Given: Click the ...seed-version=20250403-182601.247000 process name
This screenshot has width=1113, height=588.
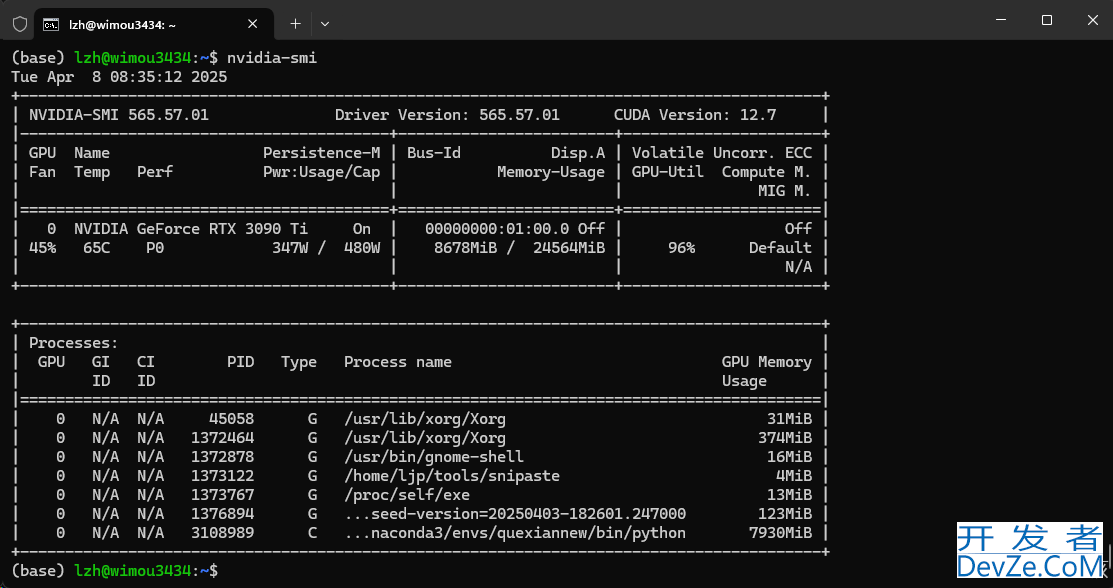Looking at the screenshot, I should (x=515, y=514).
